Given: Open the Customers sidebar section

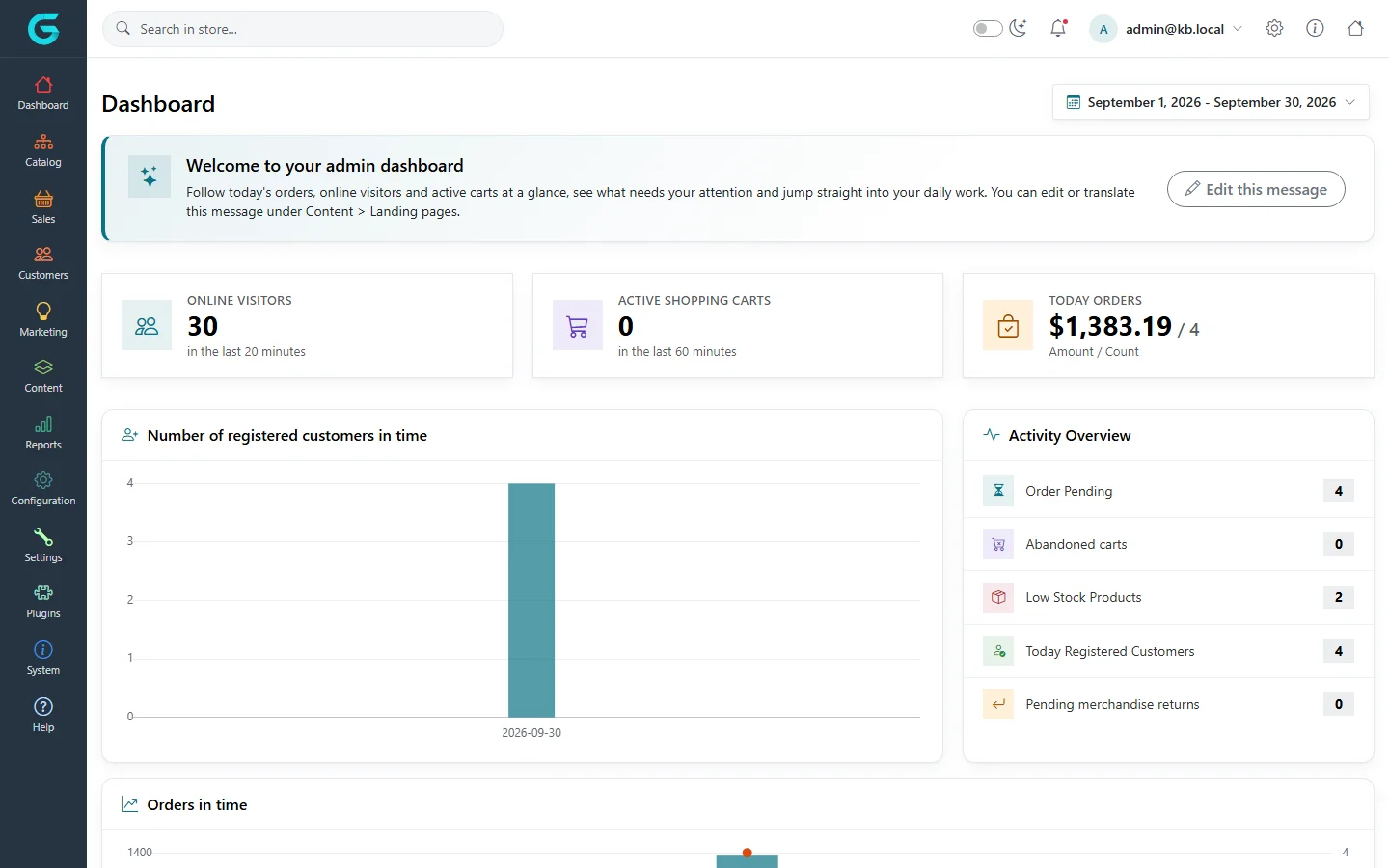Looking at the screenshot, I should point(43,263).
